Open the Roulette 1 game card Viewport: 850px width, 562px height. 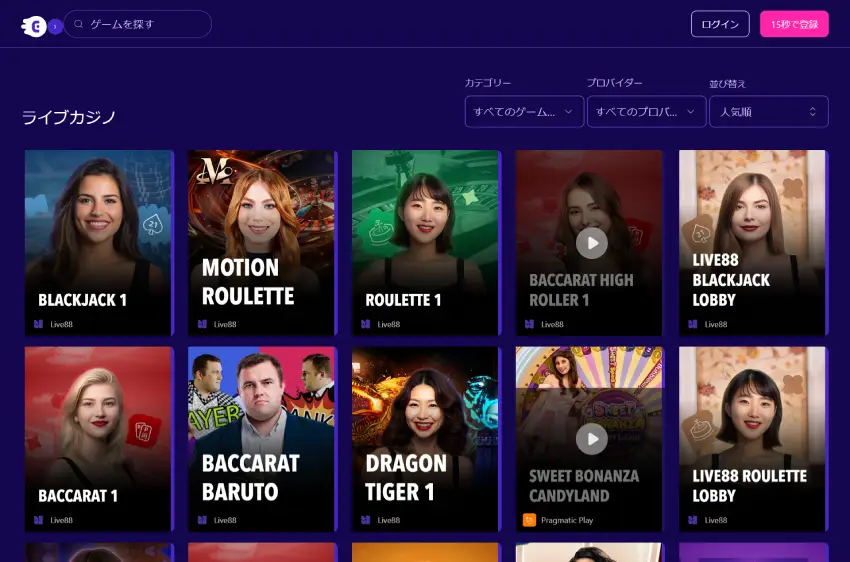click(x=425, y=243)
